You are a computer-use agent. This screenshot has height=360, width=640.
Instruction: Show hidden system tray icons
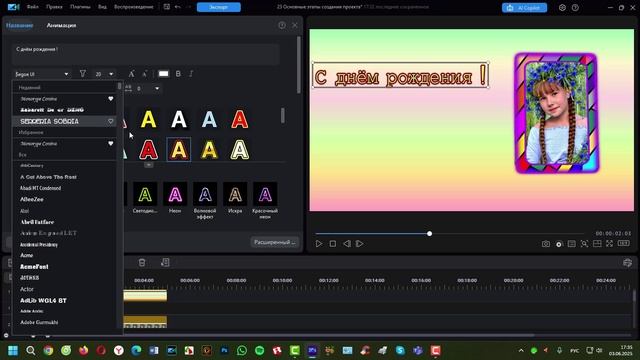click(521, 350)
